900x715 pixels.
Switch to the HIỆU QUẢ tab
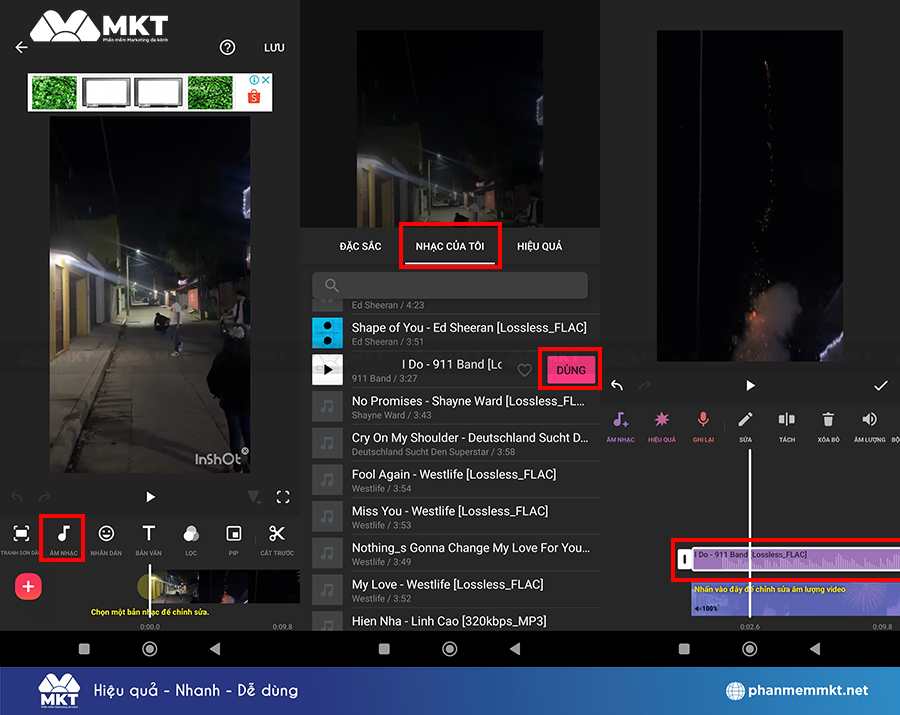[x=540, y=246]
